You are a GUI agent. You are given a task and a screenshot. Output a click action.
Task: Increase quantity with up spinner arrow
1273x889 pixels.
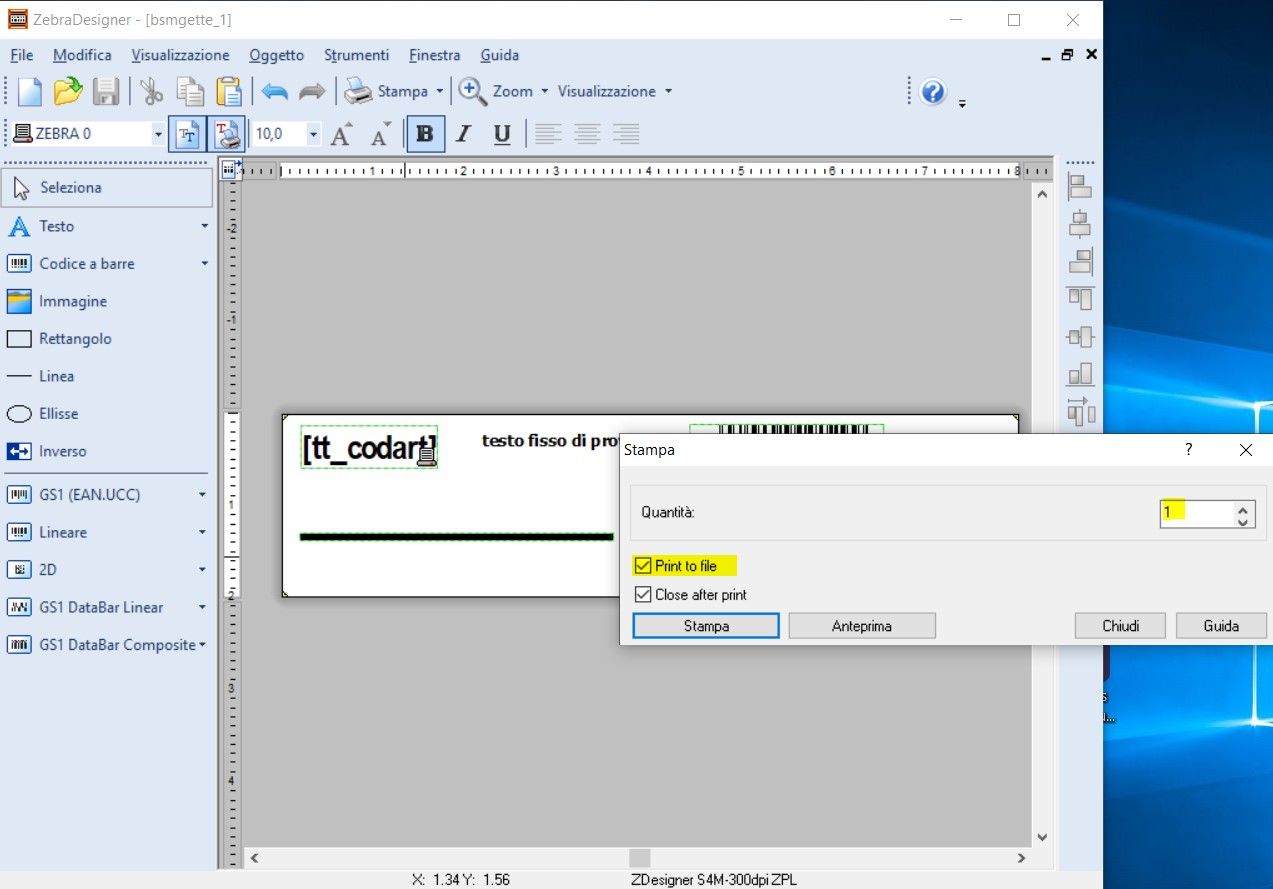pyautogui.click(x=1243, y=507)
